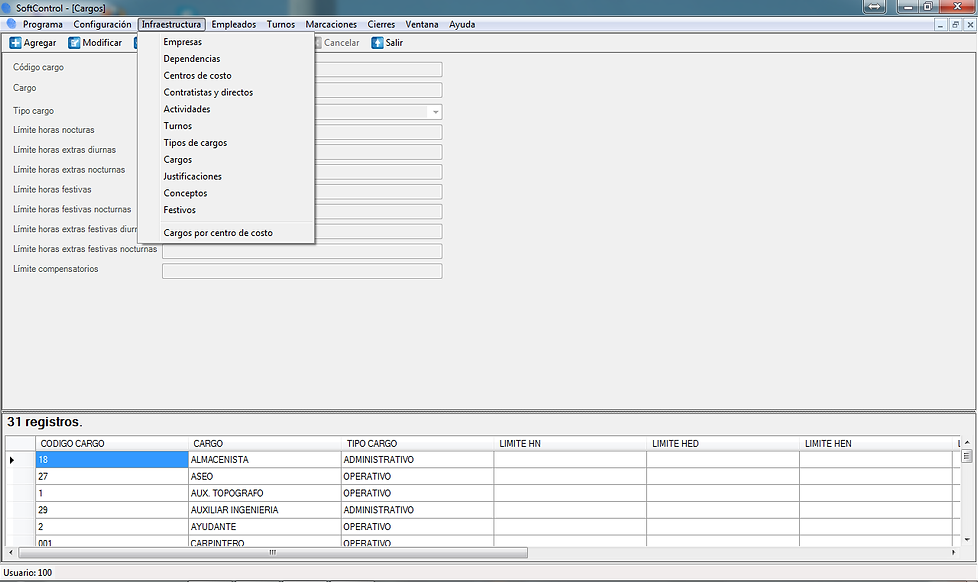The height and width of the screenshot is (582, 980).
Task: Click the vertical scrollbar thumb of grid
Action: (x=967, y=456)
